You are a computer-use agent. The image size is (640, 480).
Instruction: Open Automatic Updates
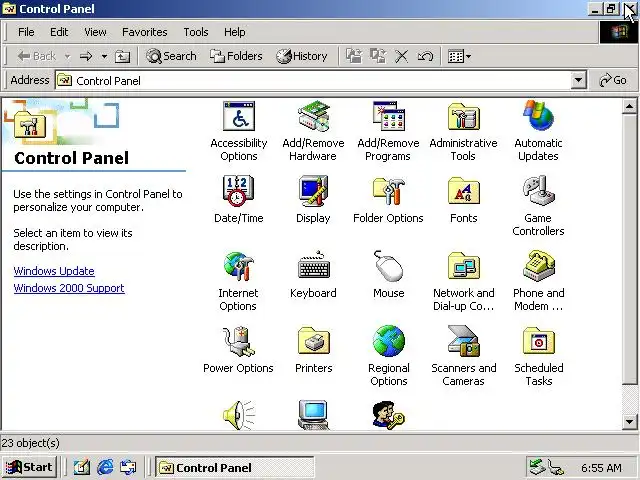[538, 131]
